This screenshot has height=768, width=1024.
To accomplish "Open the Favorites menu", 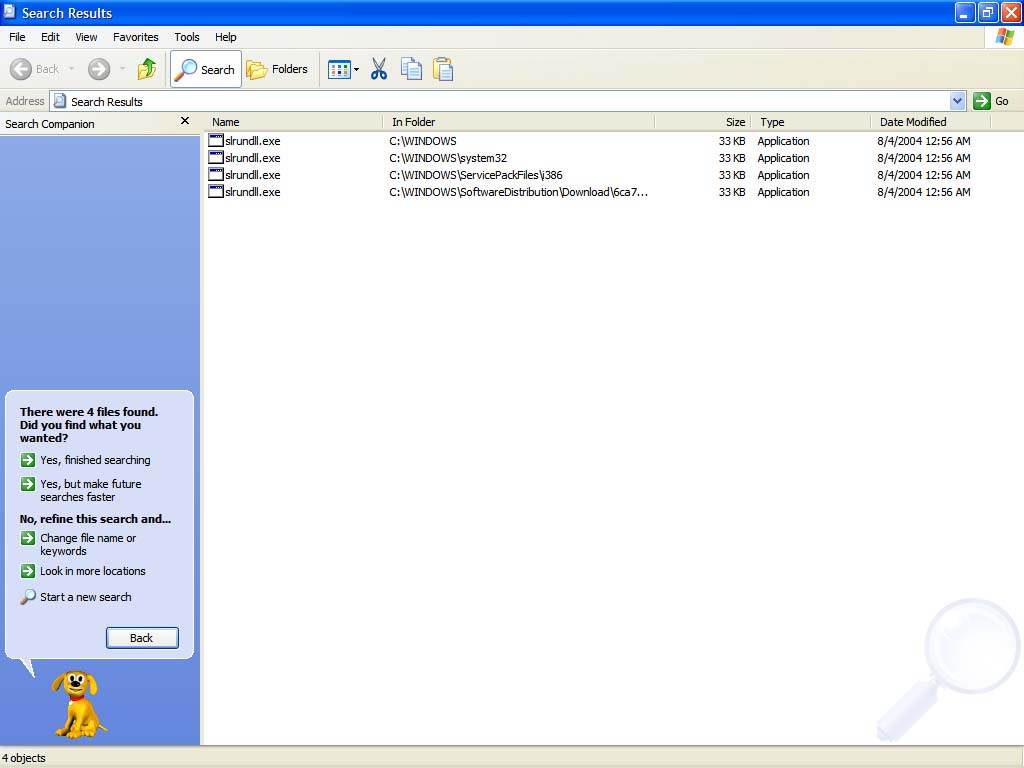I will tap(135, 37).
